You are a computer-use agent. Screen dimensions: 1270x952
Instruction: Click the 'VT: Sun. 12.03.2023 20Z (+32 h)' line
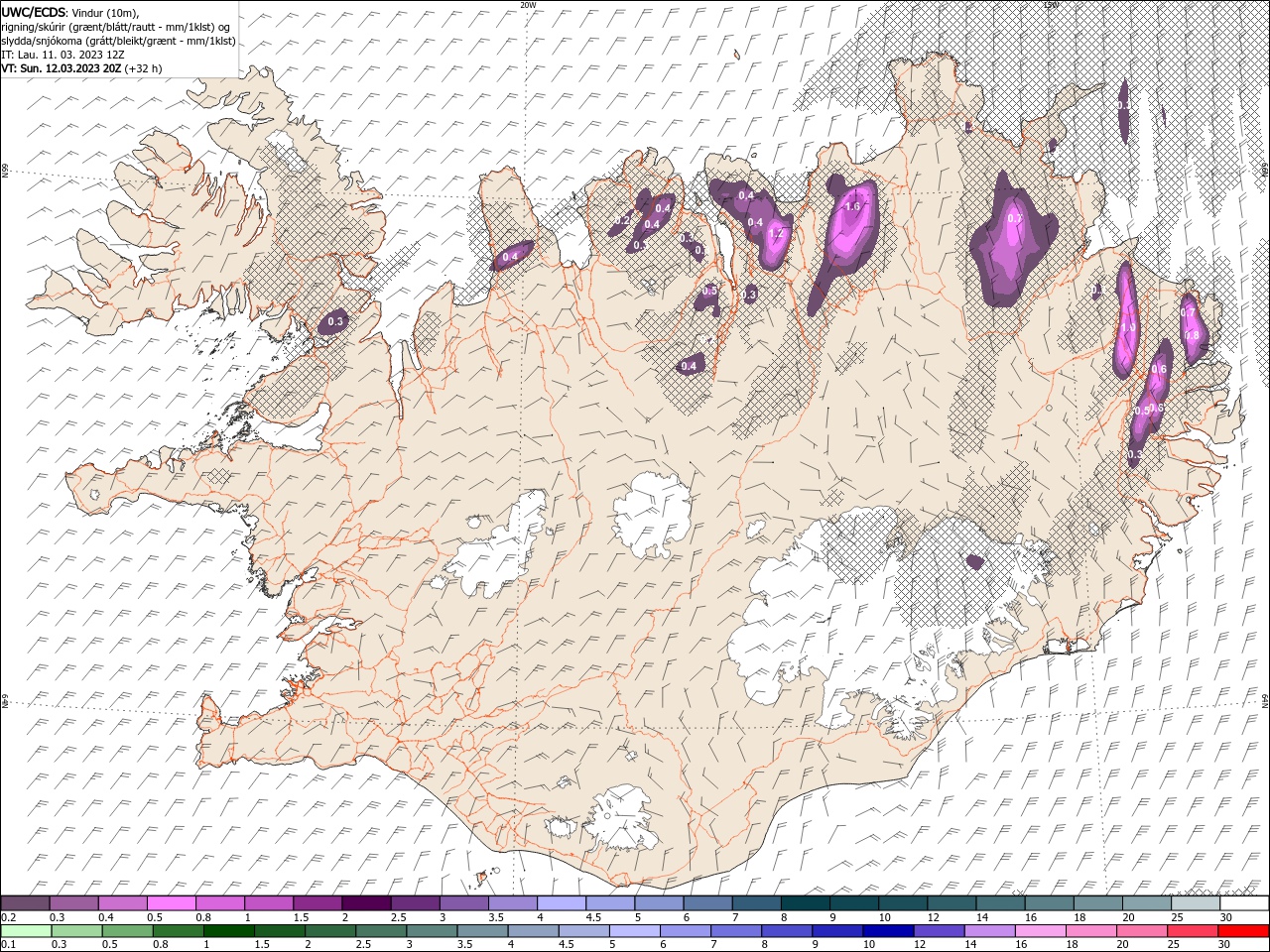pyautogui.click(x=81, y=68)
